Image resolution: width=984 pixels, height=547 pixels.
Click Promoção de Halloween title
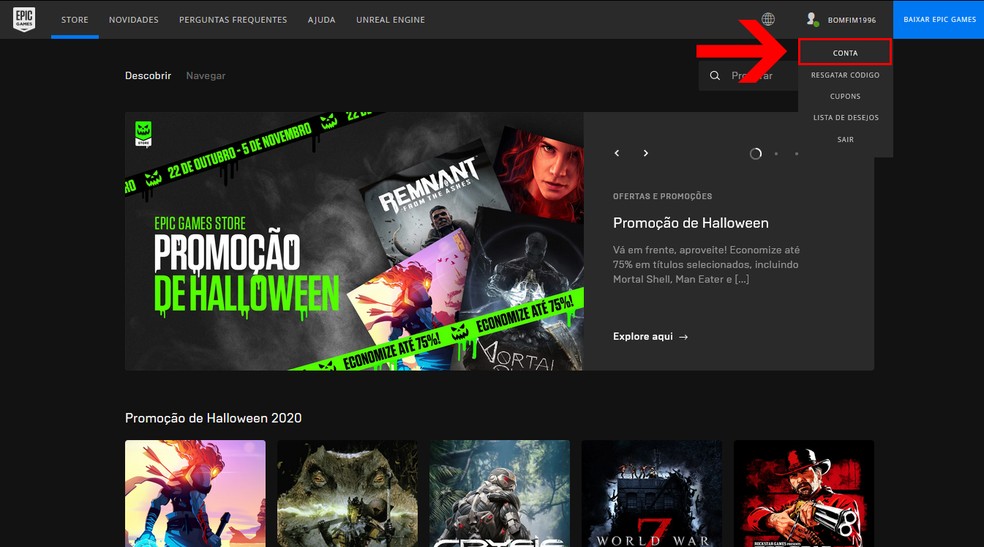(690, 223)
